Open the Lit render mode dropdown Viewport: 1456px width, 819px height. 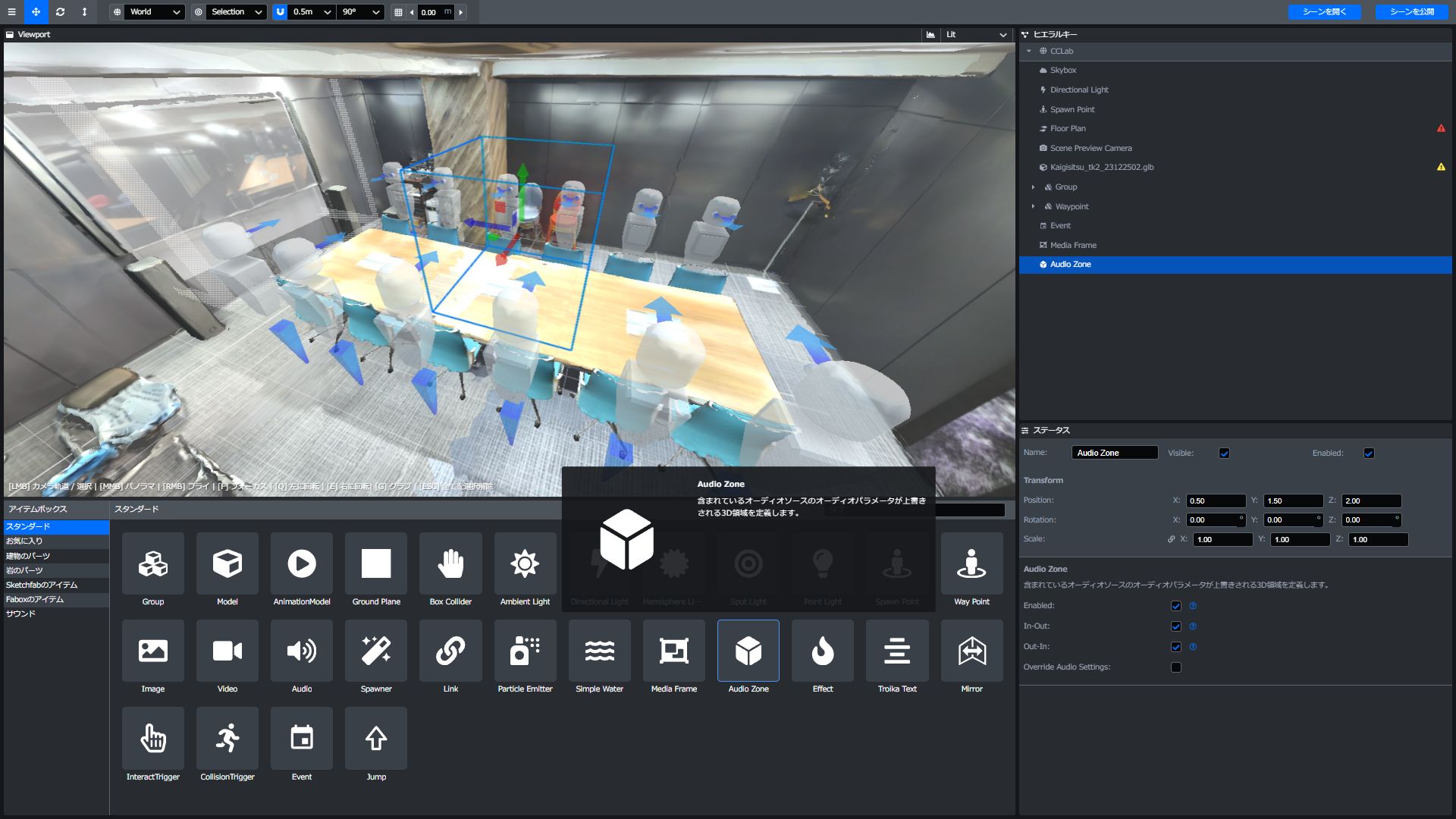pos(977,35)
